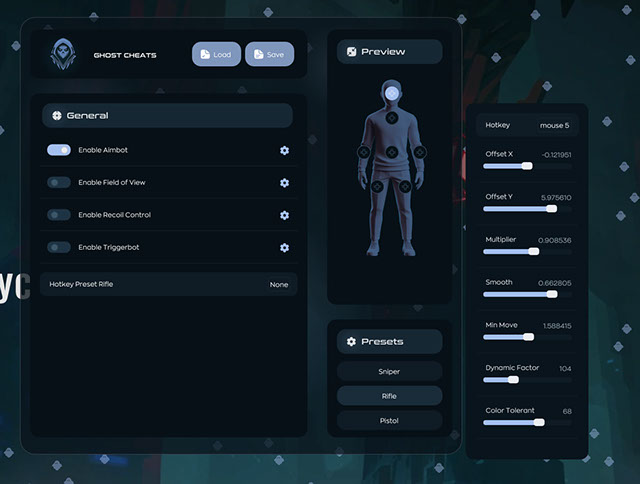The width and height of the screenshot is (640, 484).
Task: Enable the Triggerbot switch
Action: click(59, 247)
